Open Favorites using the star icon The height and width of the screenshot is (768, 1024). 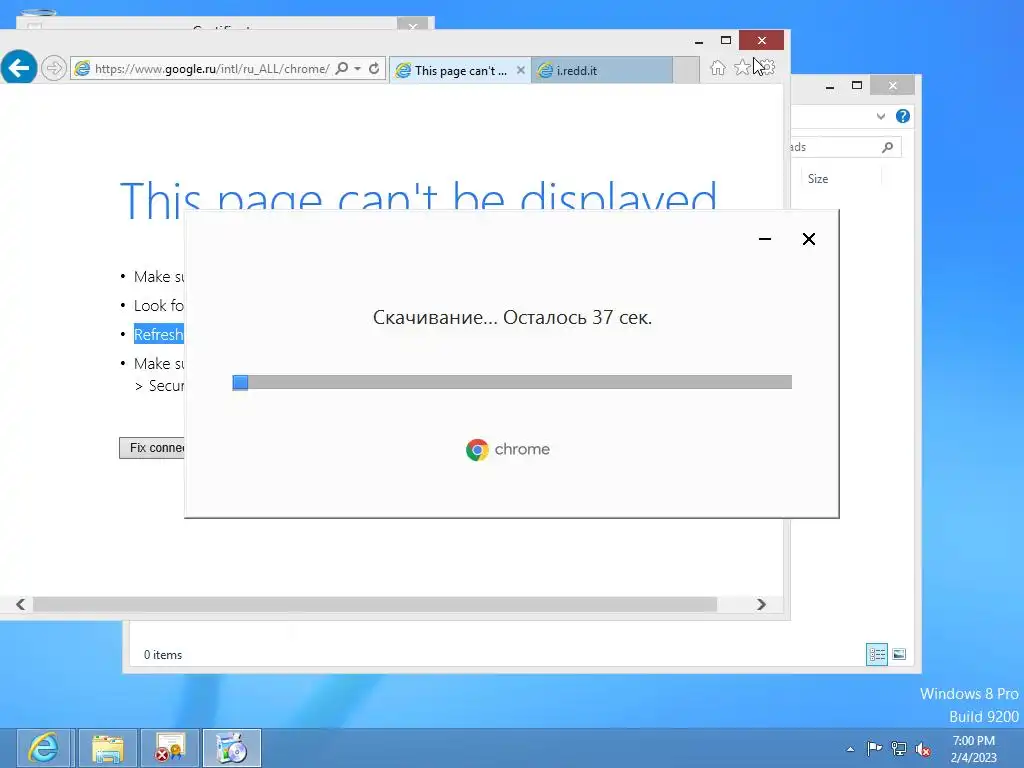click(742, 67)
